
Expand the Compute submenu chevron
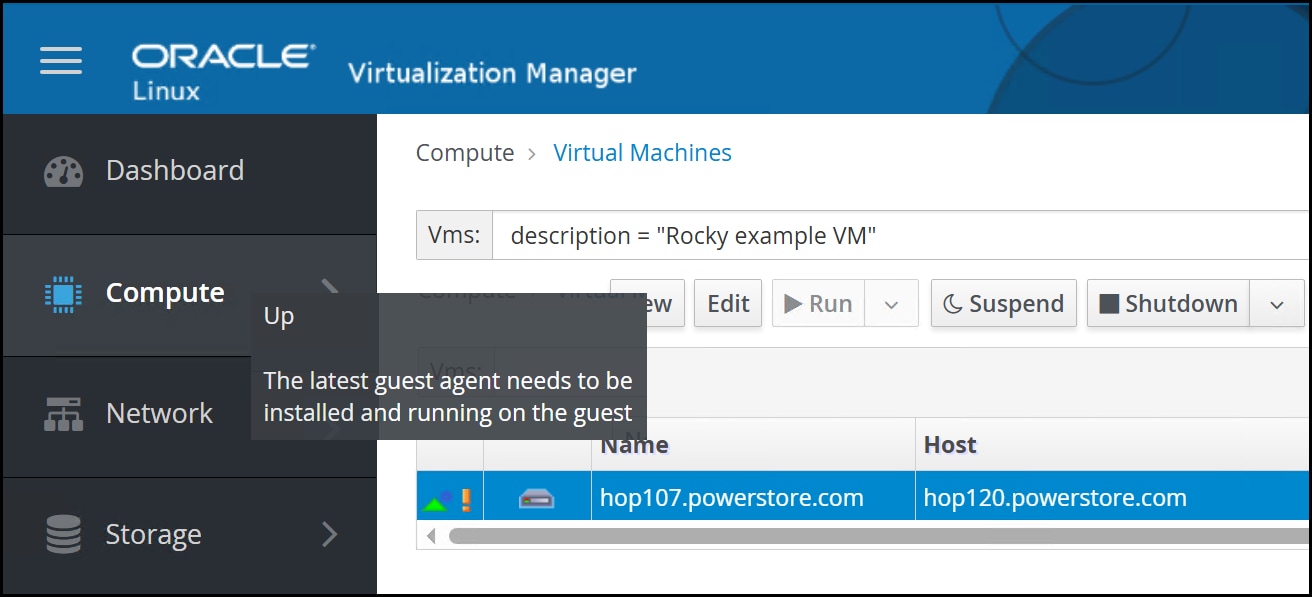click(330, 289)
